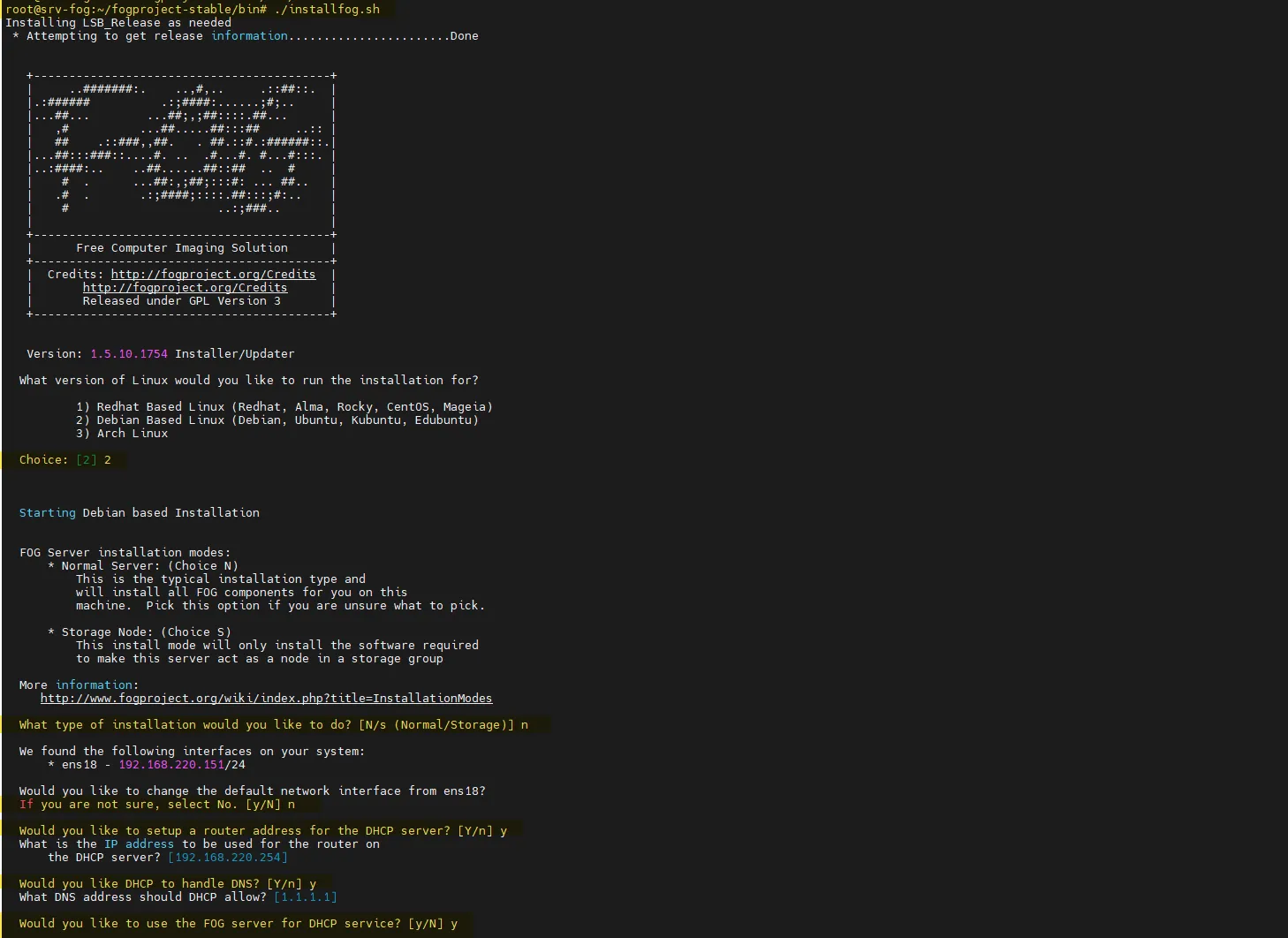Select the Arch Linux option line
Viewport: 1288px width, 938px height.
[122, 434]
